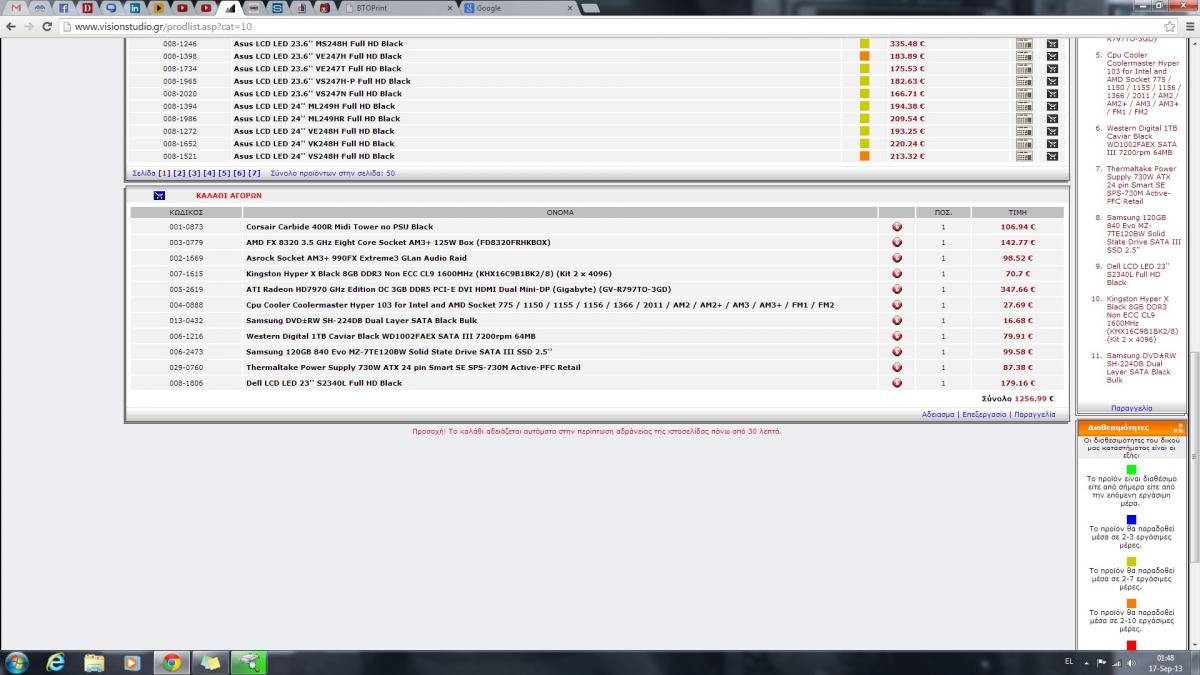Click Παραγγελία link in the sidebar
The width and height of the screenshot is (1200, 675).
coord(1131,408)
